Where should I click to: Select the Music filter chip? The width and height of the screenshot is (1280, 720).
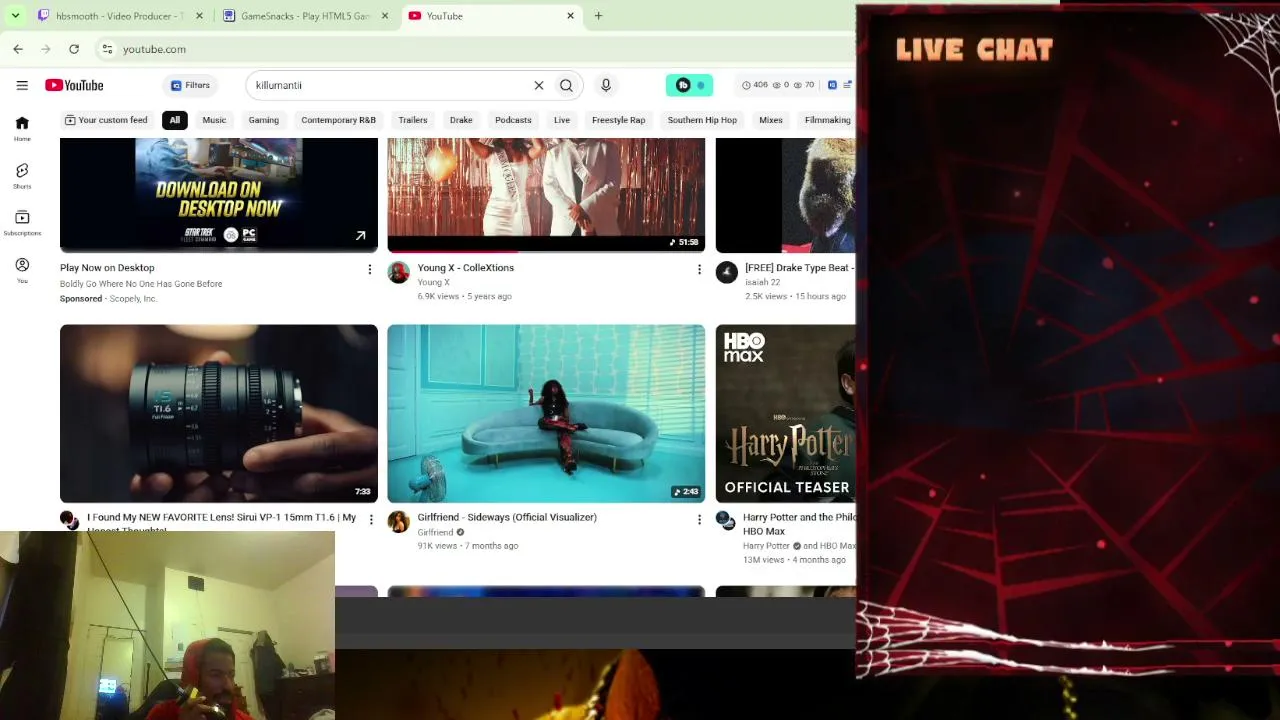click(215, 120)
